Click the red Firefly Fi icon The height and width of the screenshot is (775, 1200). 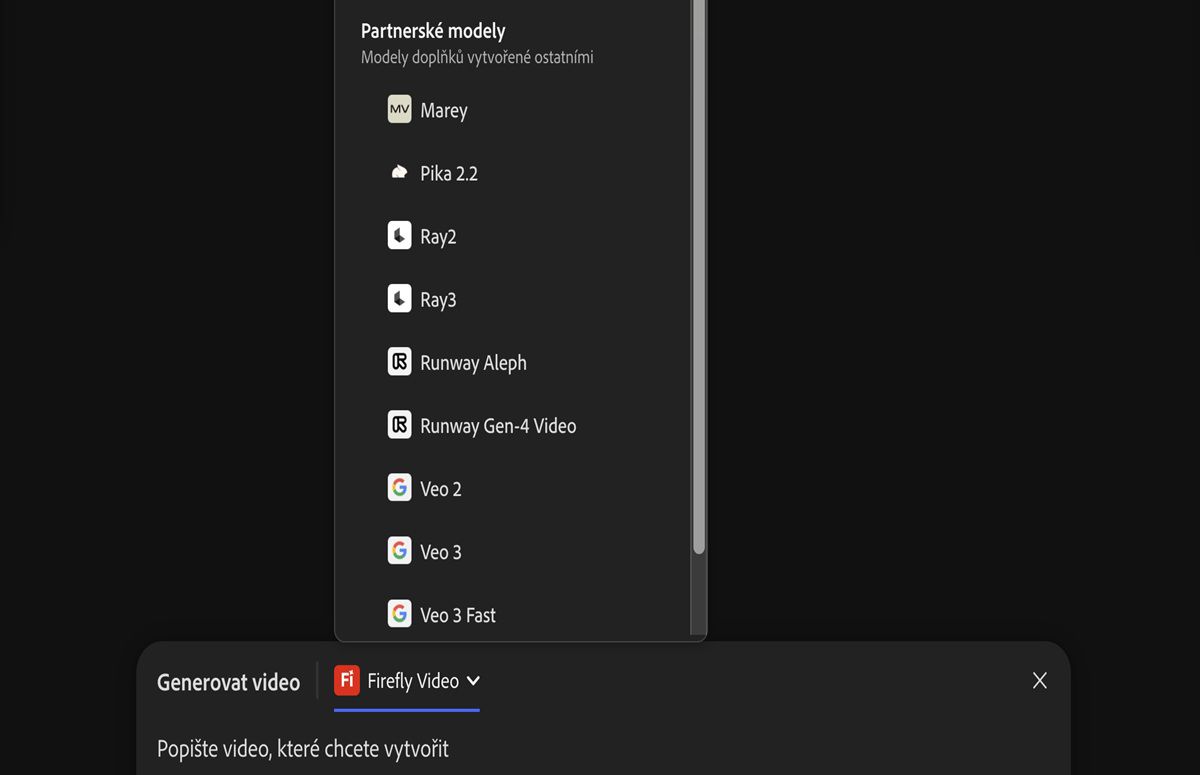tap(347, 681)
